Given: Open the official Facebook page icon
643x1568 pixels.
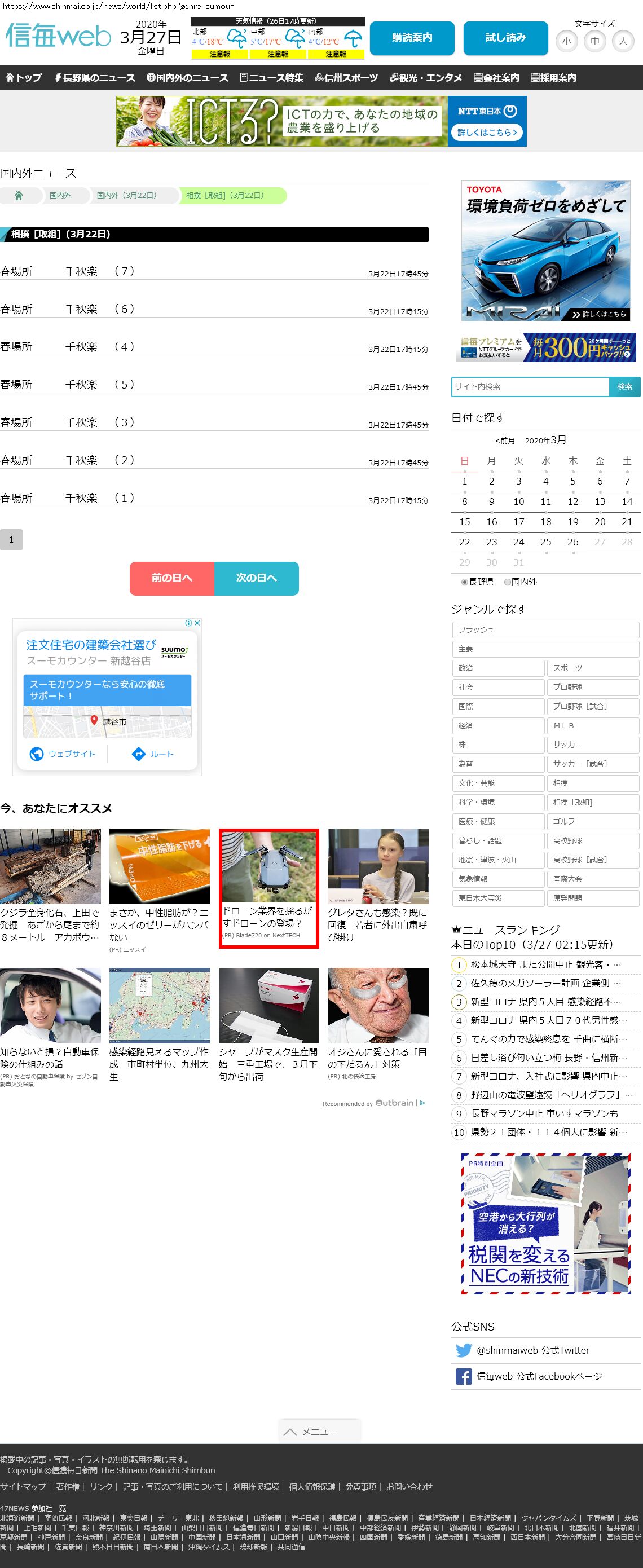Looking at the screenshot, I should 464,1376.
